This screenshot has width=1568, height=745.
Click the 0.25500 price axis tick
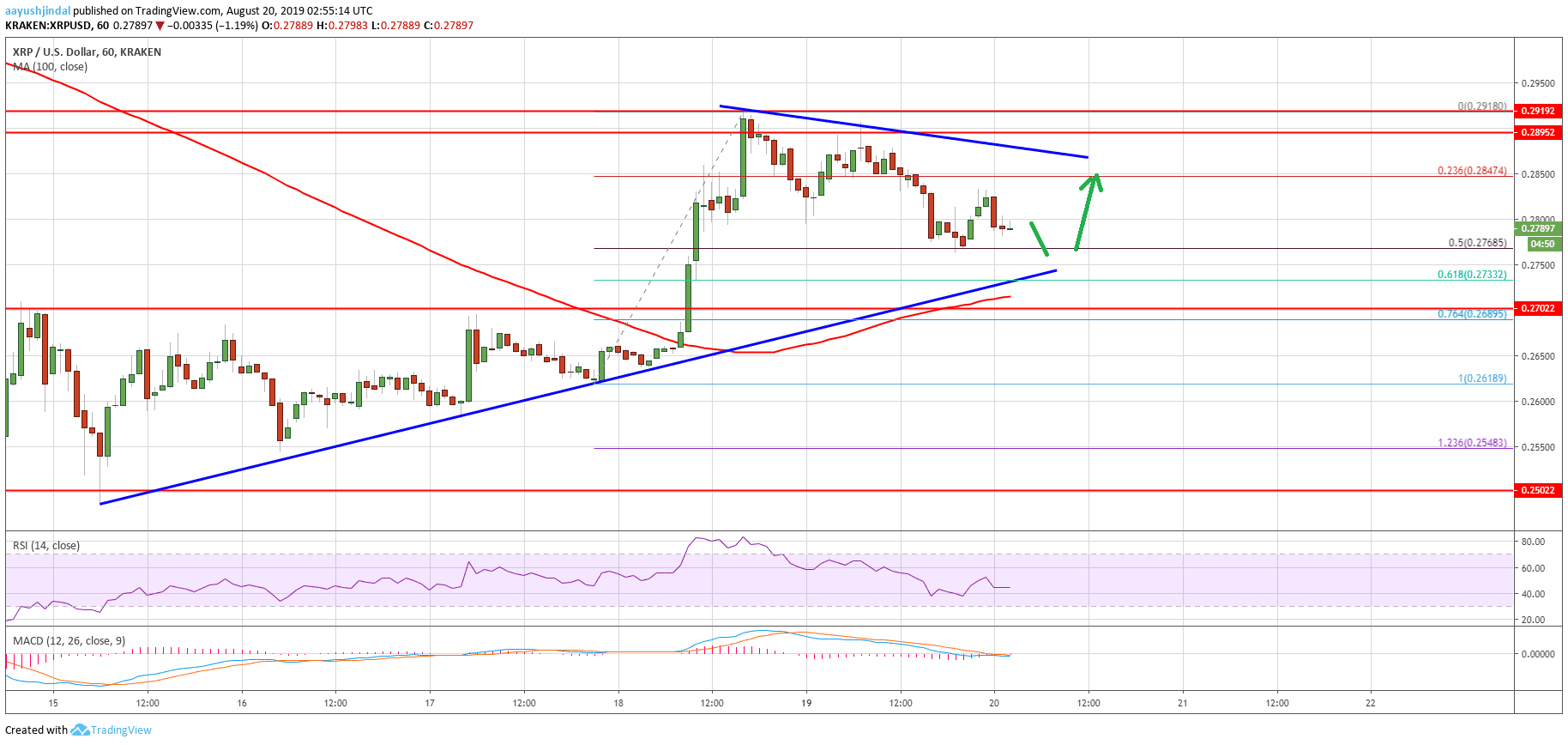point(1538,447)
